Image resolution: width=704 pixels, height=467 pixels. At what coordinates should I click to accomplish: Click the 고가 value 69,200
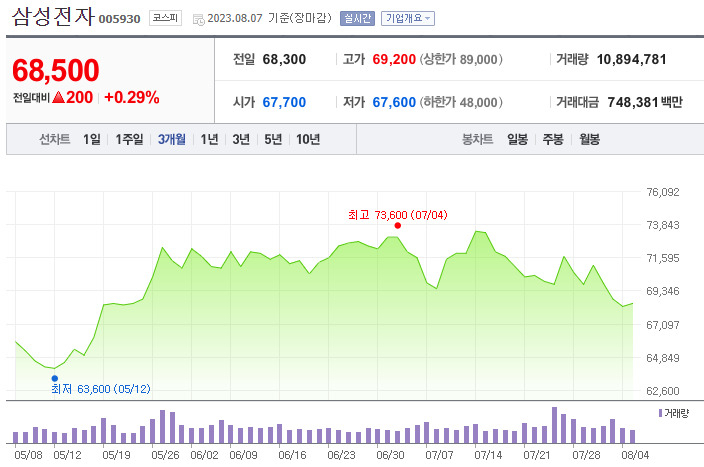click(394, 59)
